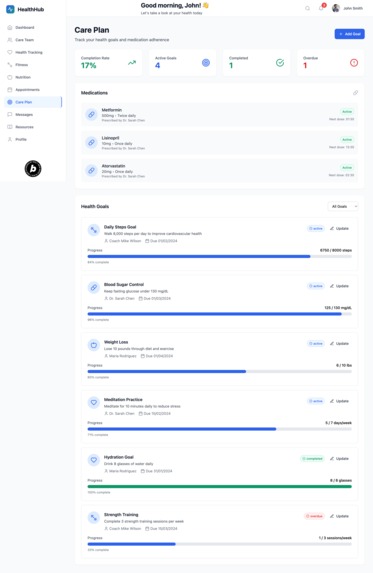This screenshot has height=573, width=373.
Task: Go to Dashboard in sidebar
Action: pyautogui.click(x=33, y=27)
